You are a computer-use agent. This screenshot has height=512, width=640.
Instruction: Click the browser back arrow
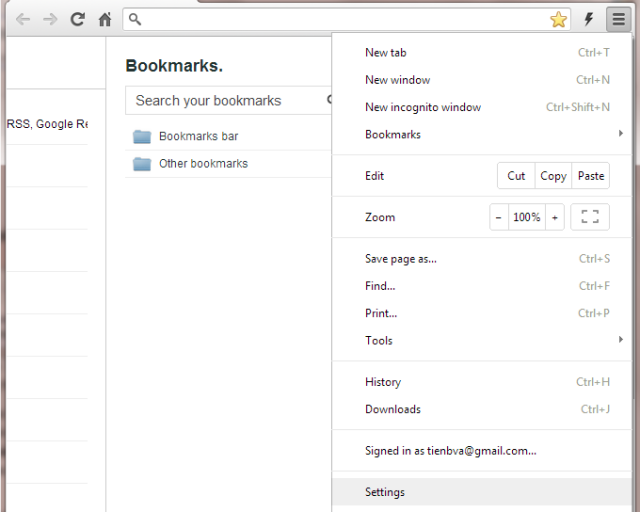point(22,19)
